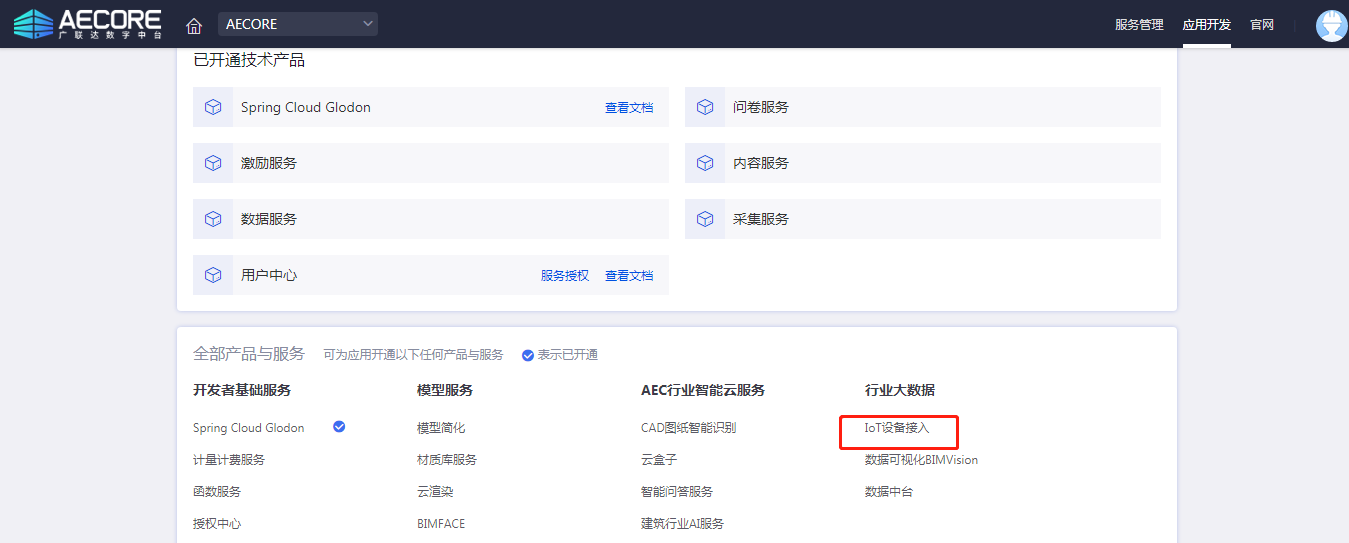The image size is (1349, 543).
Task: Click 服务授权 for 用户中心
Action: point(565,276)
